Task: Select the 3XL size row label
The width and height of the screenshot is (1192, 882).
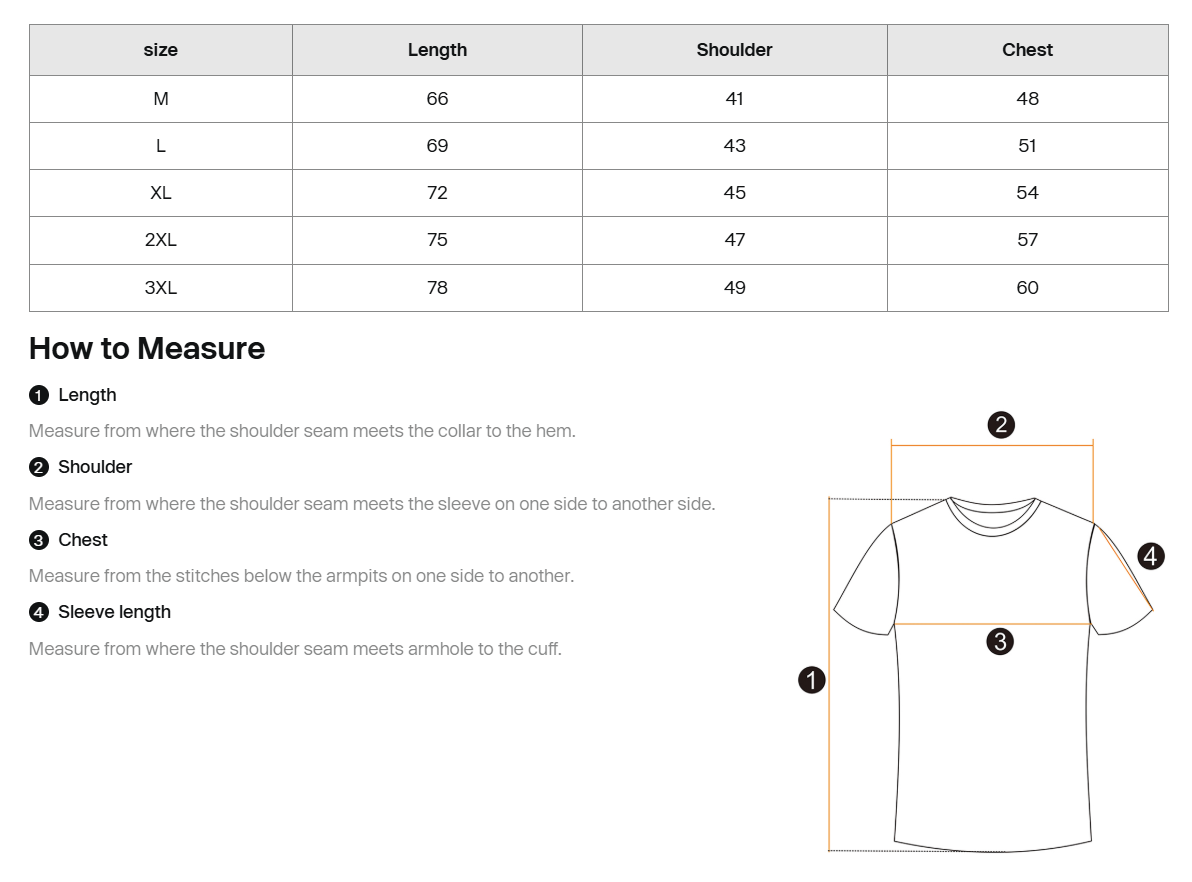Action: coord(160,288)
